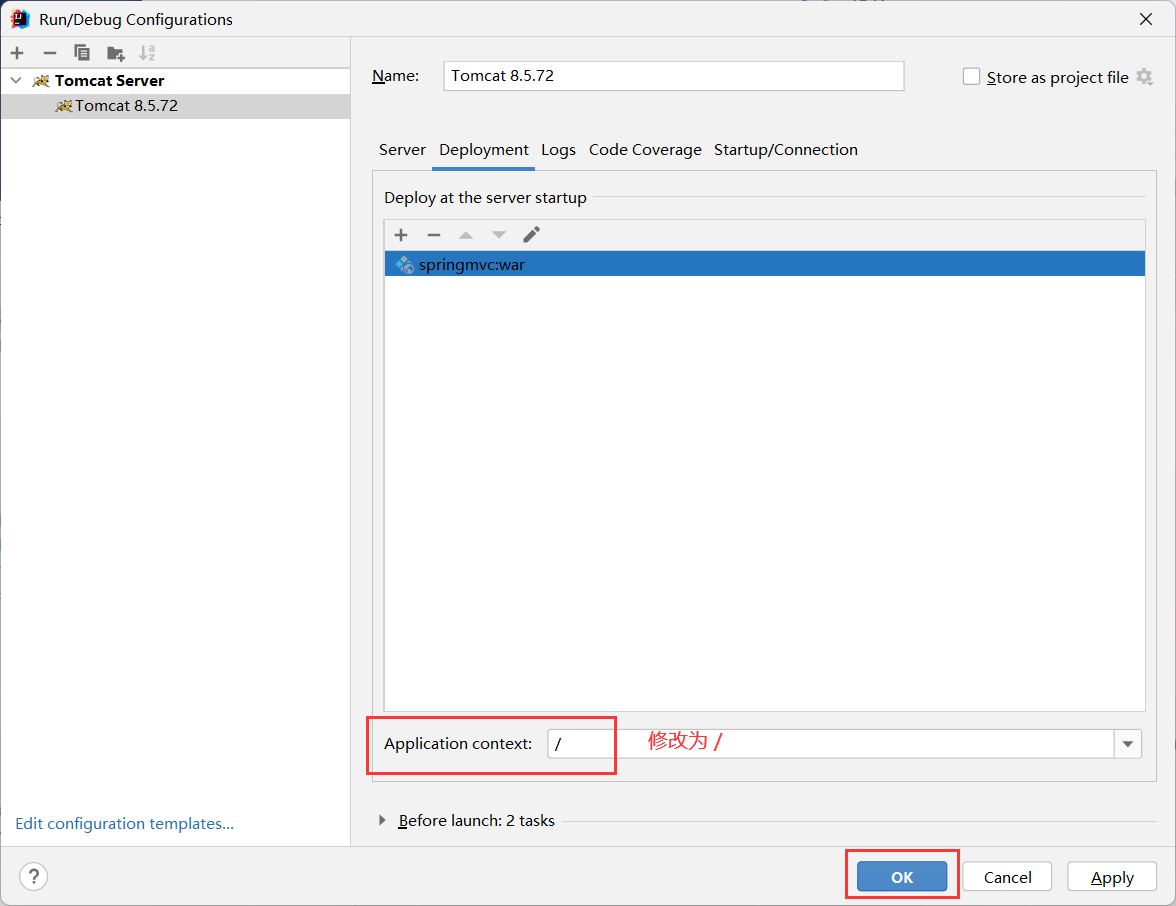Expand the Before launch: 2 tasks section
Image resolution: width=1176 pixels, height=906 pixels.
382,820
